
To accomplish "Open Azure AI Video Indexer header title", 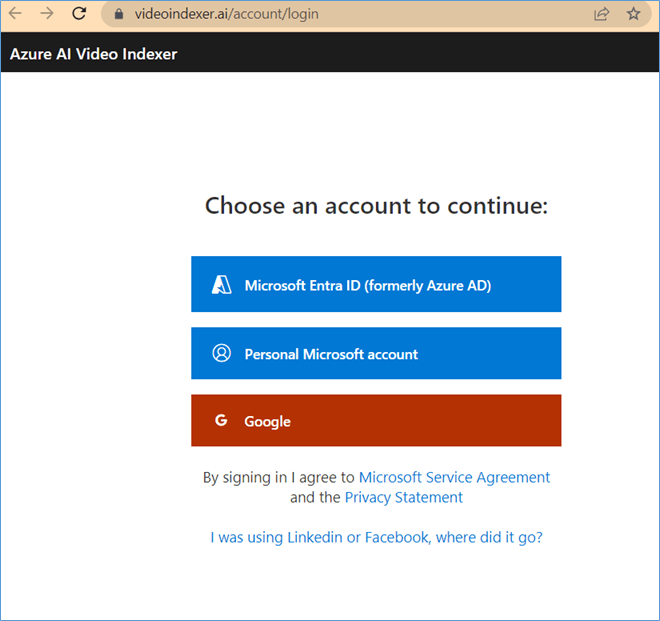I will pos(93,54).
